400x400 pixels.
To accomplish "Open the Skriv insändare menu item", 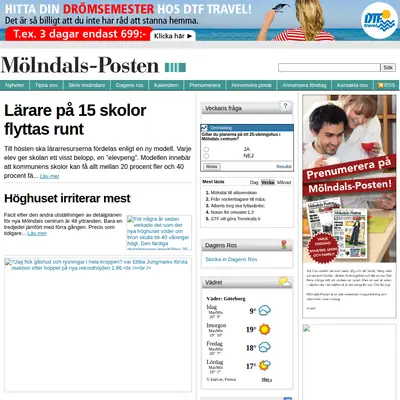I will point(87,85).
